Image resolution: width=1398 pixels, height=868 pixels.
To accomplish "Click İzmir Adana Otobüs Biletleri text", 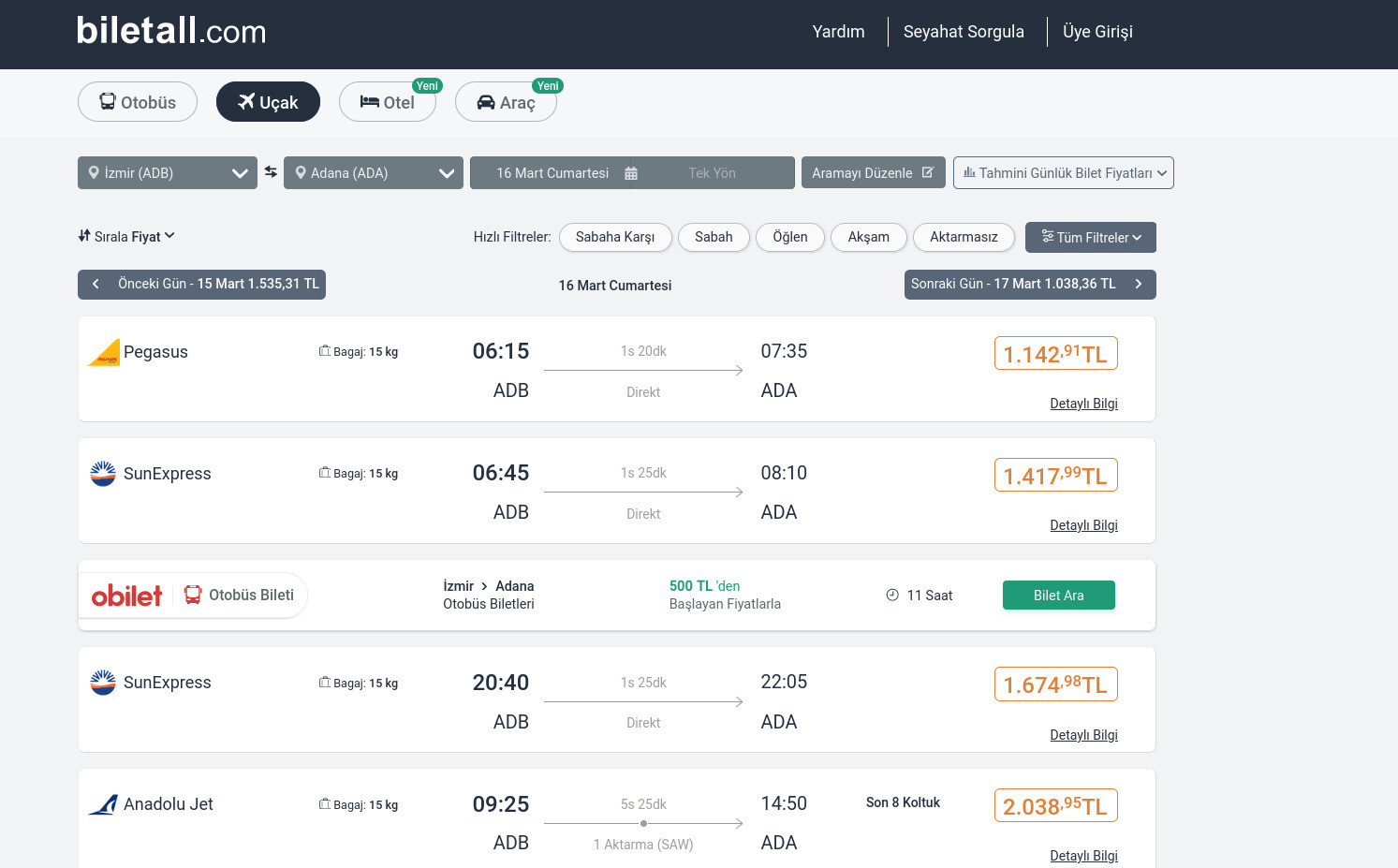I will (x=489, y=595).
